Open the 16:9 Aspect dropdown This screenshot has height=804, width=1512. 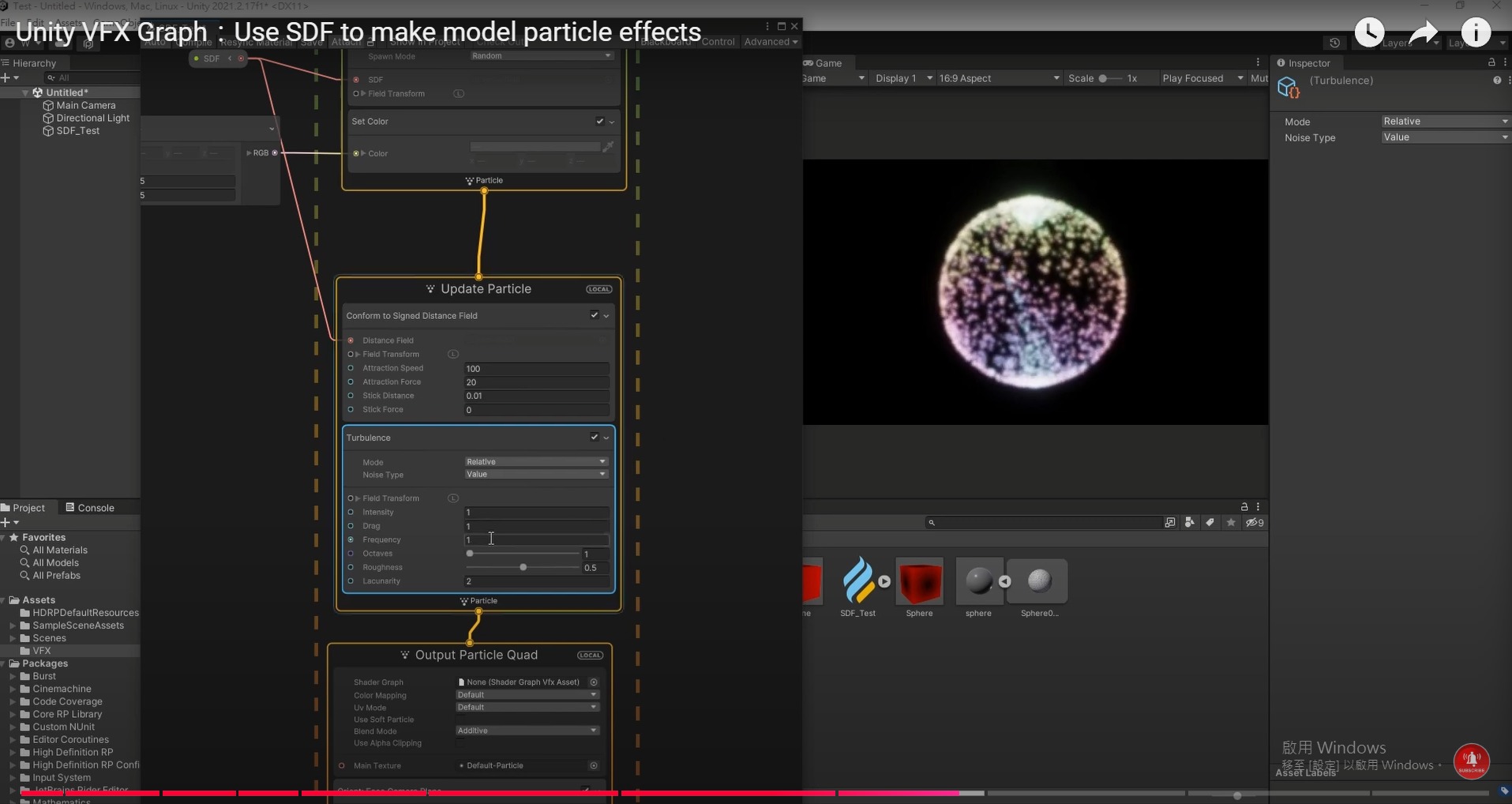[x=1000, y=78]
